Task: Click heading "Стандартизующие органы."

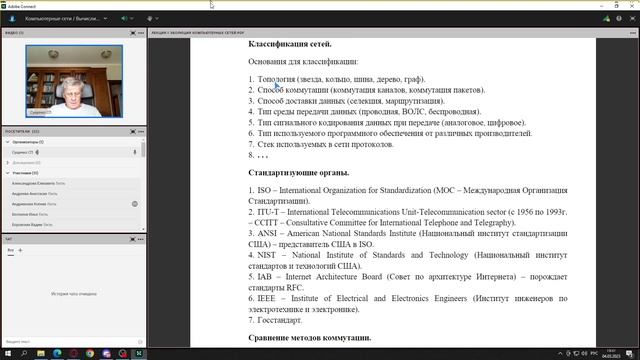Action: (299, 173)
